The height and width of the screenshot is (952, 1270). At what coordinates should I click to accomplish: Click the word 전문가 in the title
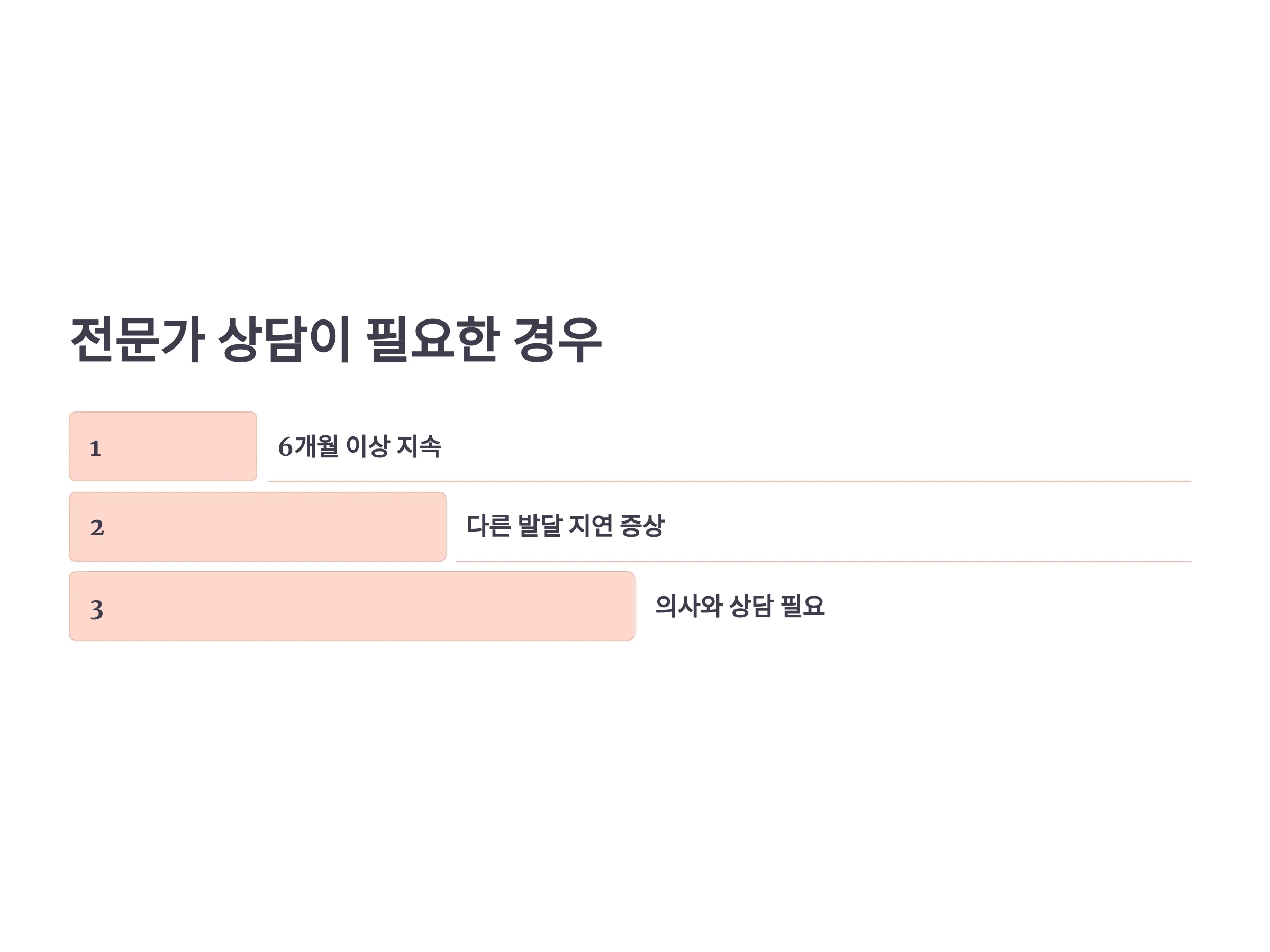point(138,339)
